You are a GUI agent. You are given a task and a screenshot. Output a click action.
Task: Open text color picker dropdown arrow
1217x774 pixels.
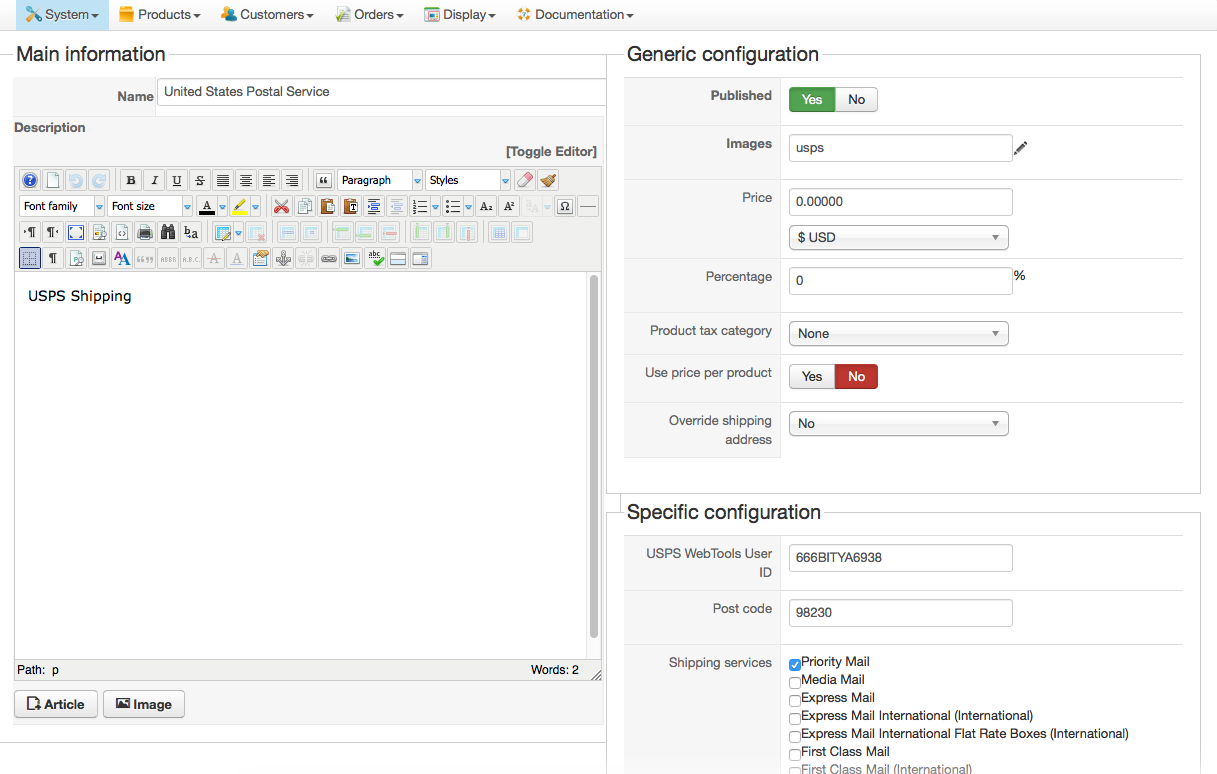(x=222, y=207)
